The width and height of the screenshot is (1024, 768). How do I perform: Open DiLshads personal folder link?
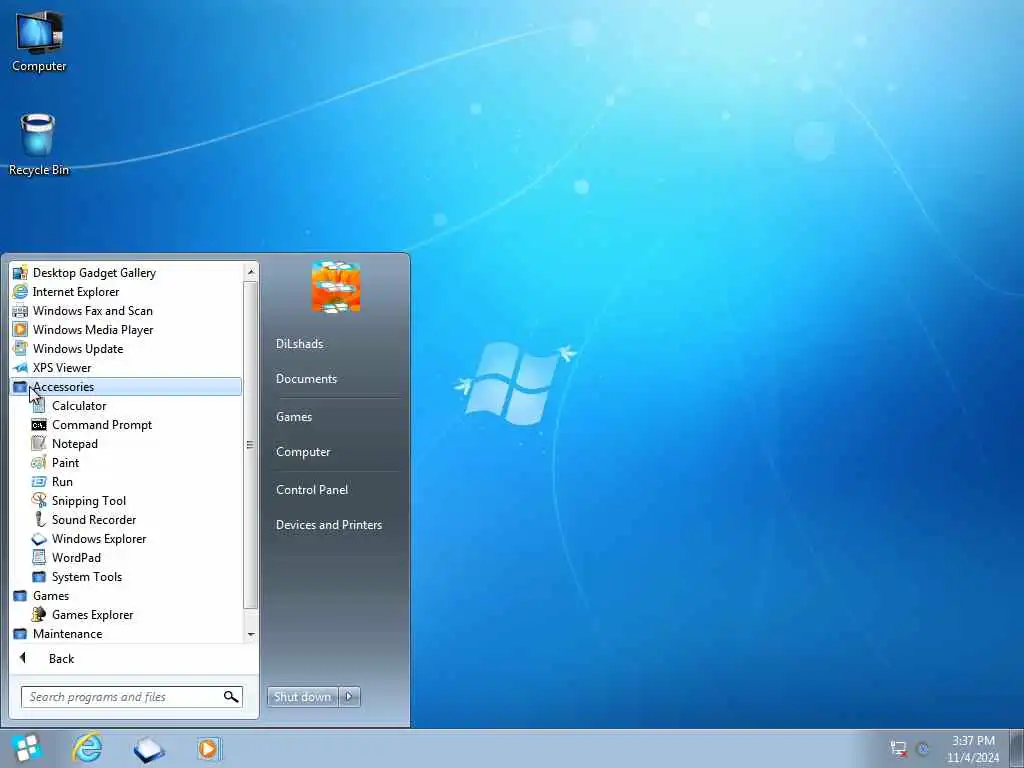(299, 344)
